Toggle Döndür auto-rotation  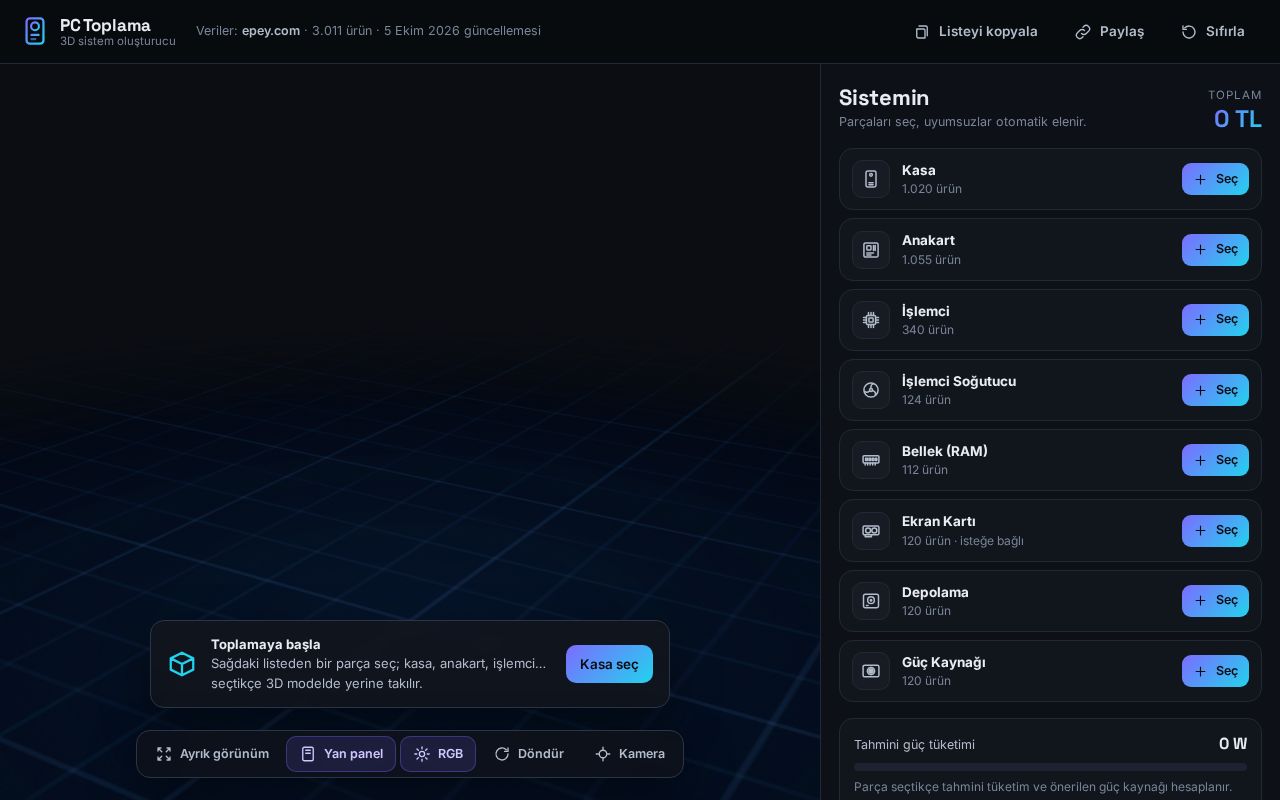(x=529, y=754)
